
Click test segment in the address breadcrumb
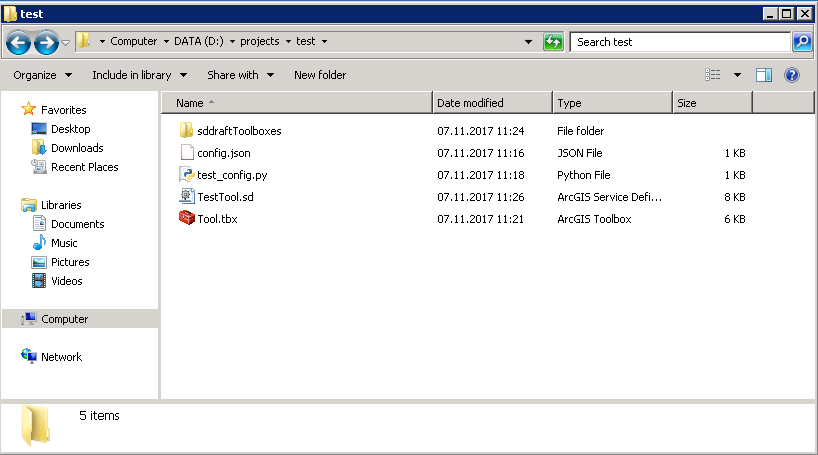click(x=306, y=41)
